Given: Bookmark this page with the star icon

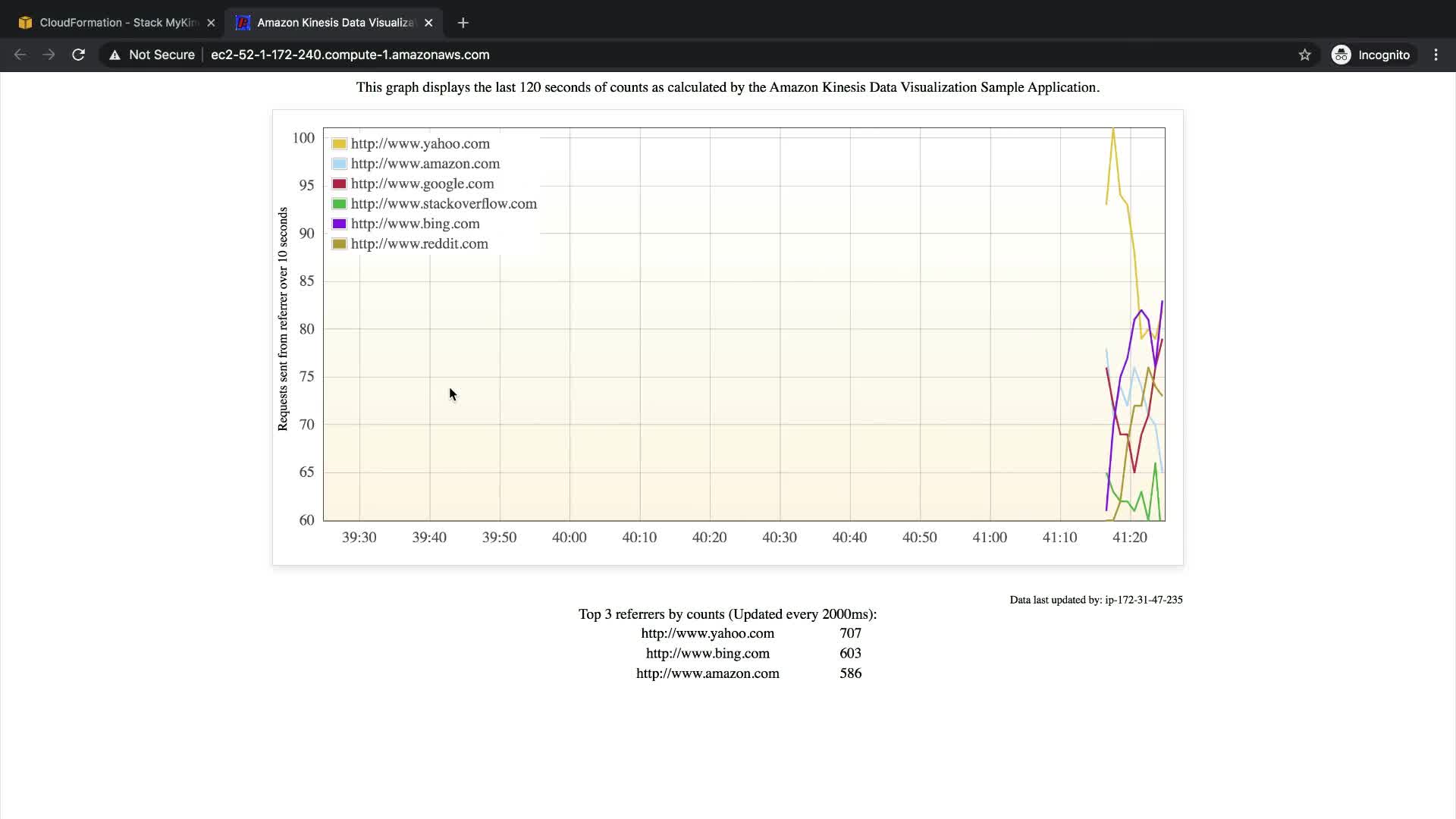Looking at the screenshot, I should tap(1304, 55).
